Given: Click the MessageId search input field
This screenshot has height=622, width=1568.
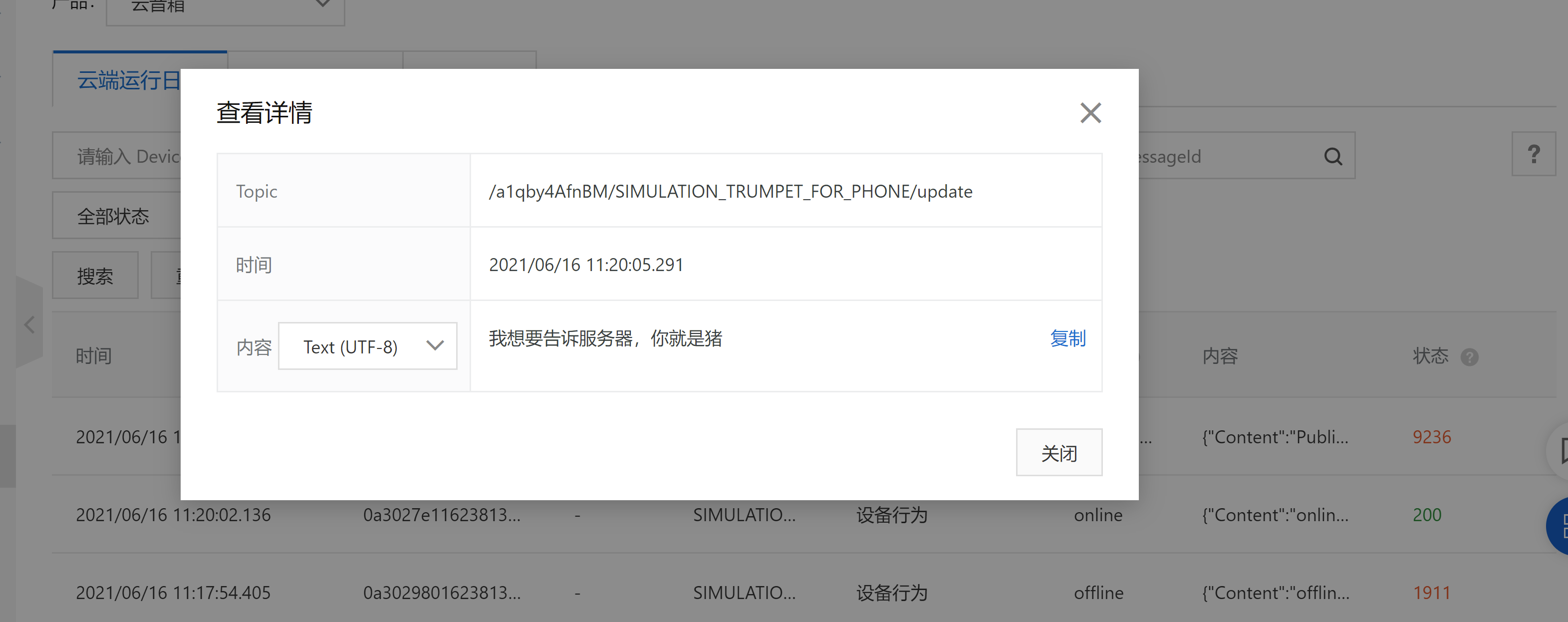Looking at the screenshot, I should pyautogui.click(x=1224, y=156).
